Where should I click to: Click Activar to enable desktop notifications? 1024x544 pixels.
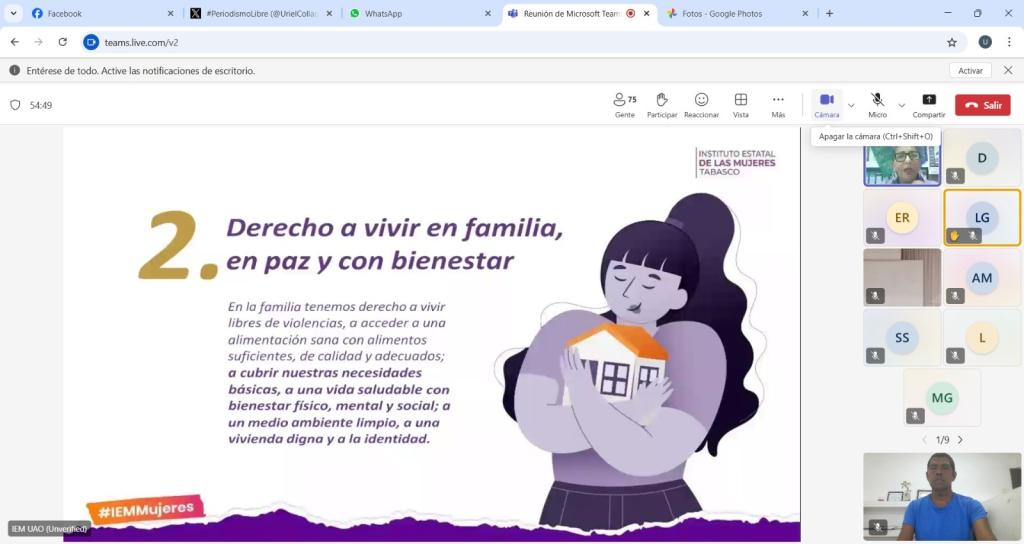[970, 71]
